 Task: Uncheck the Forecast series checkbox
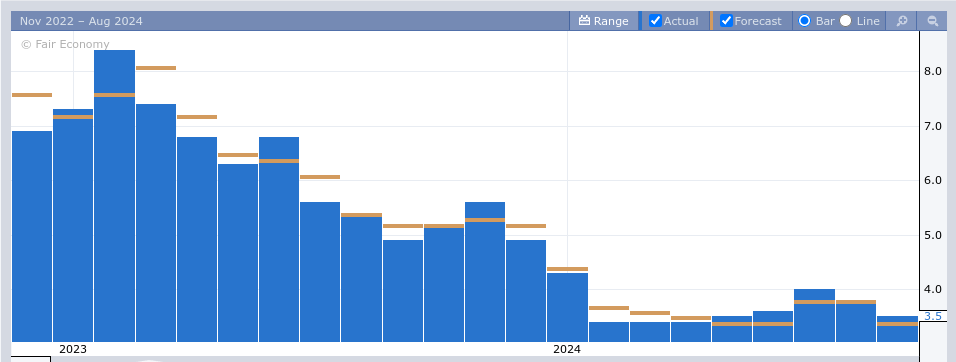pos(726,21)
